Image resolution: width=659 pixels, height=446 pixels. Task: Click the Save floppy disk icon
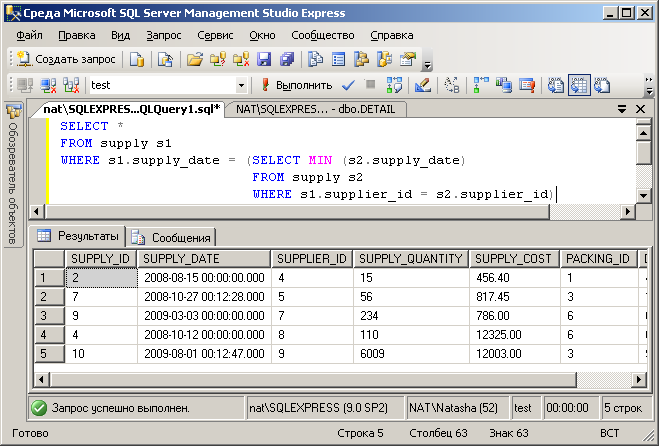(x=265, y=59)
